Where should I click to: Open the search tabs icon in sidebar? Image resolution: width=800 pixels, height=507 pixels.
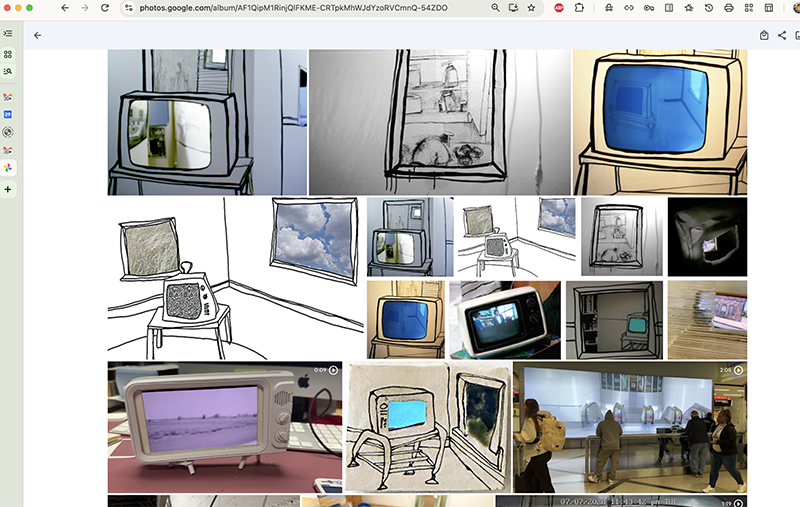[x=8, y=71]
